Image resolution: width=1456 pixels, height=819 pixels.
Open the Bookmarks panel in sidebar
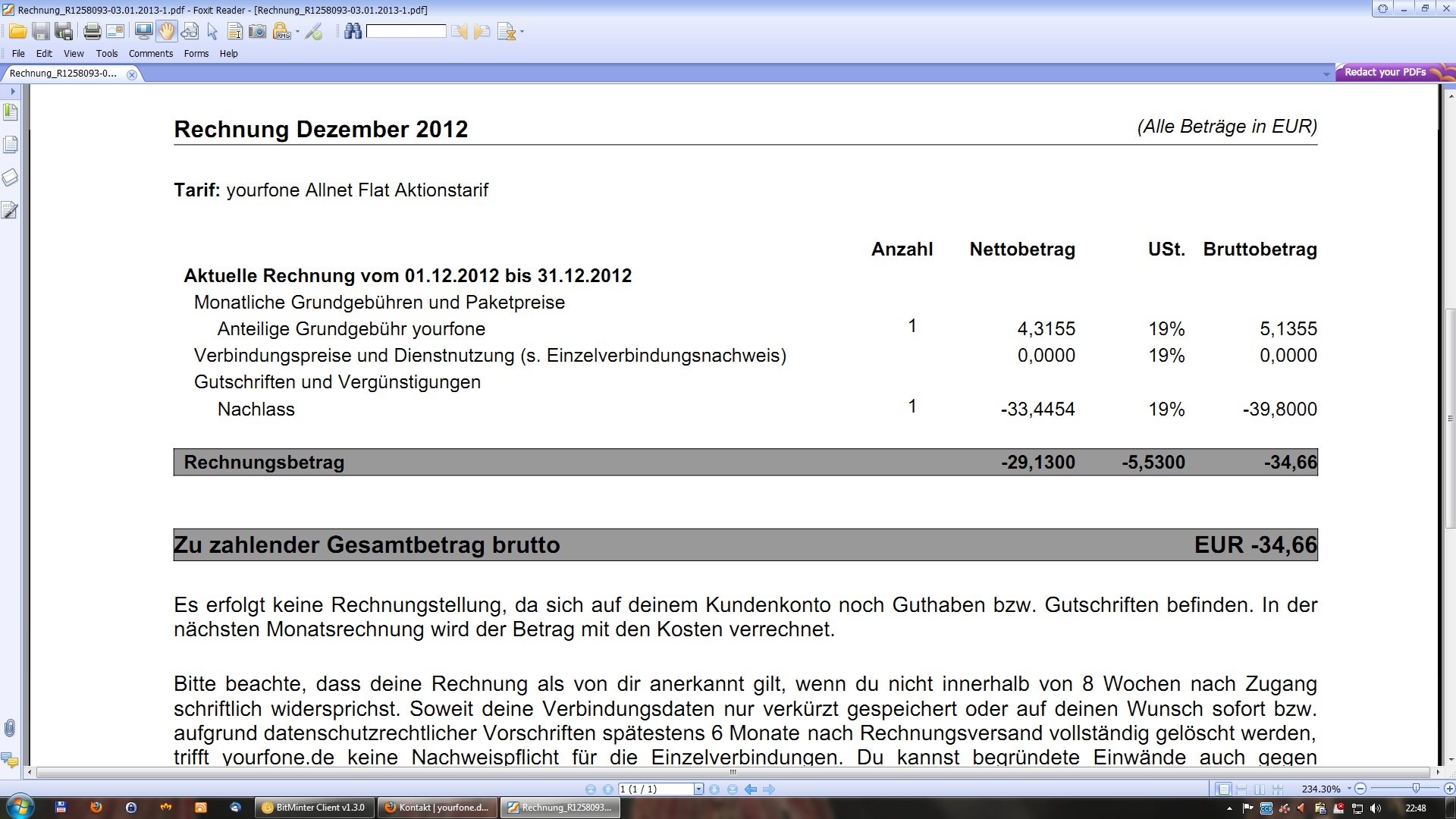point(11,112)
